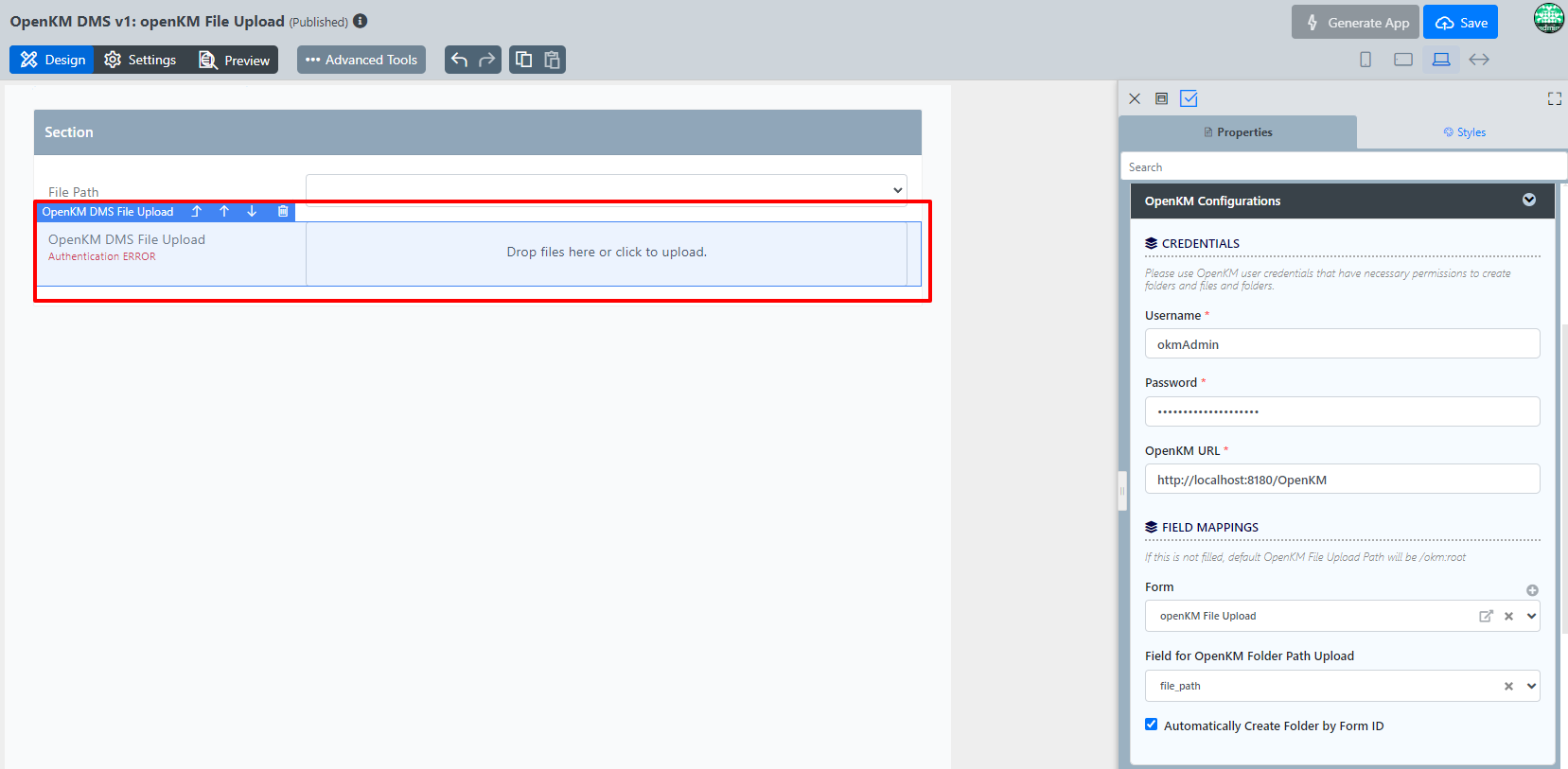Click the window-mode icon in the properties panel
Screen dimensions: 1568x769
[1161, 98]
